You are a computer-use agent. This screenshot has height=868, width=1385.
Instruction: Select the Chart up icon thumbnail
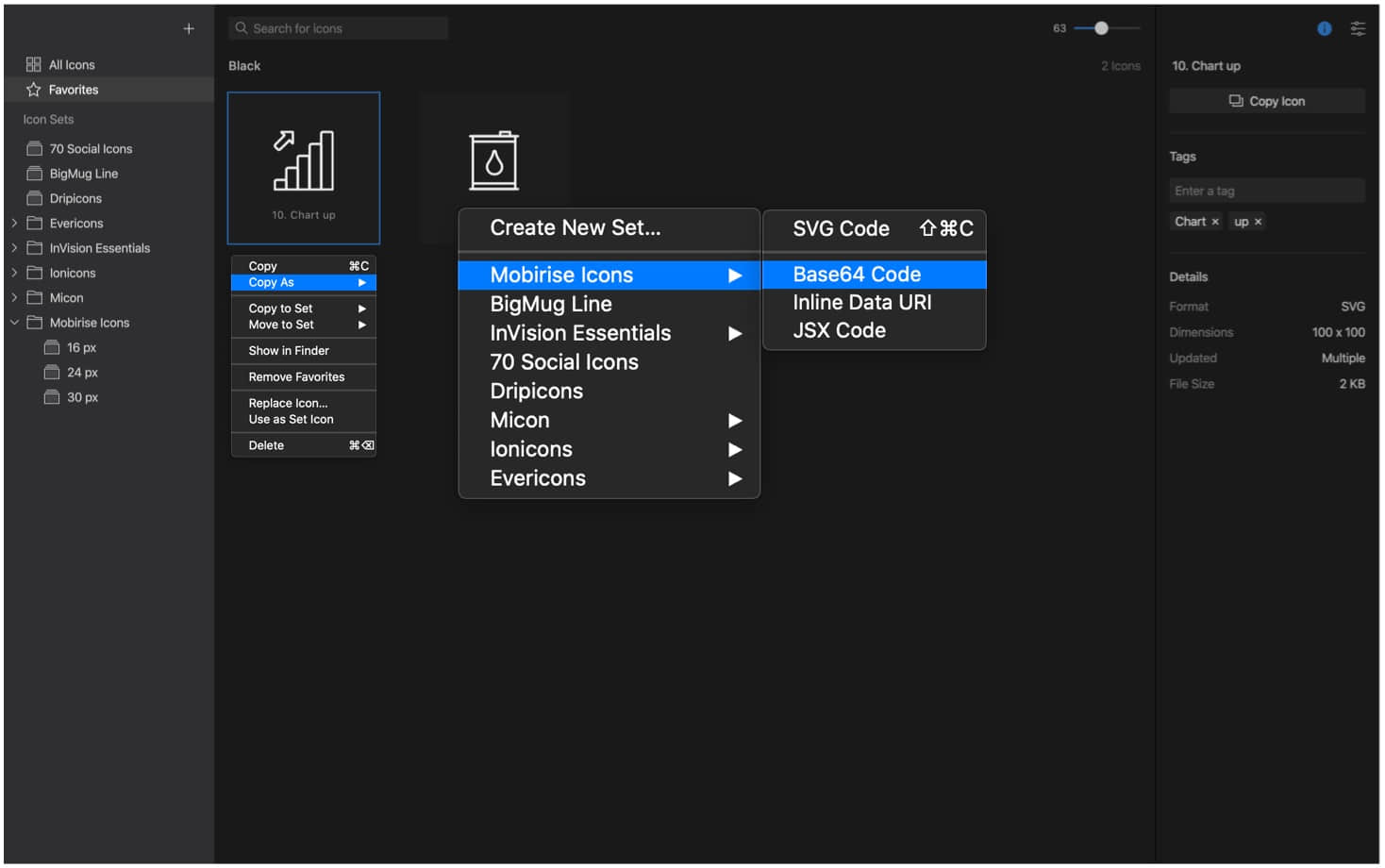point(304,168)
